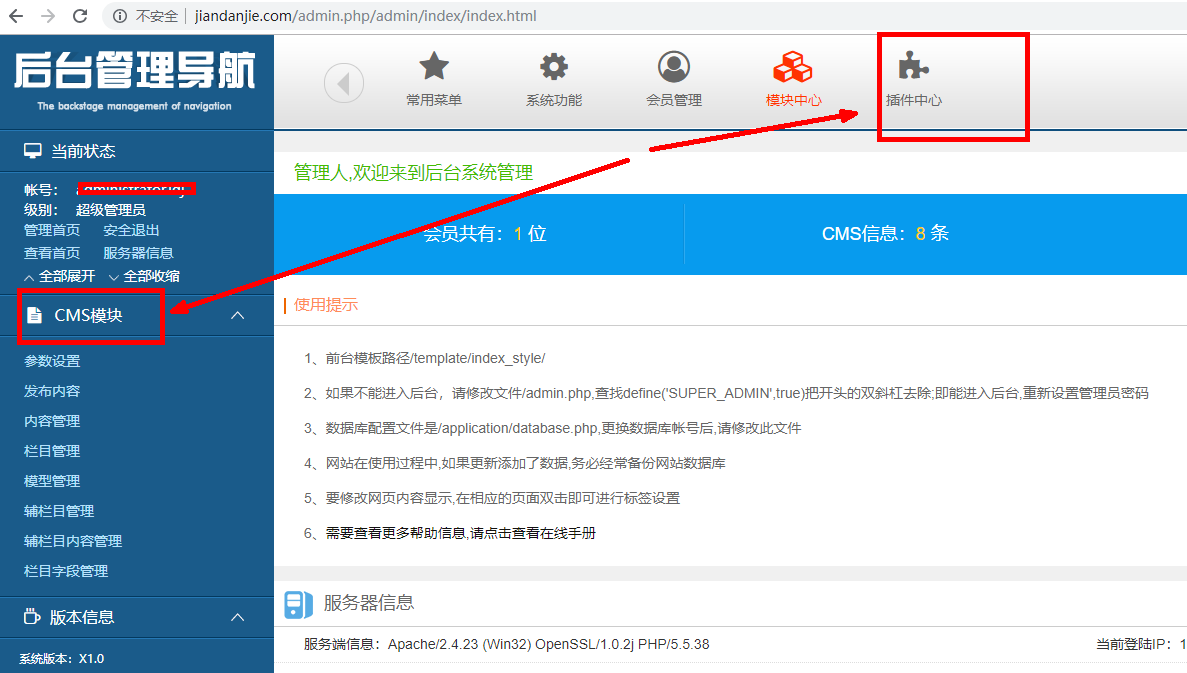Select the 会员管理 user icon
Image resolution: width=1187 pixels, height=673 pixels.
point(673,67)
